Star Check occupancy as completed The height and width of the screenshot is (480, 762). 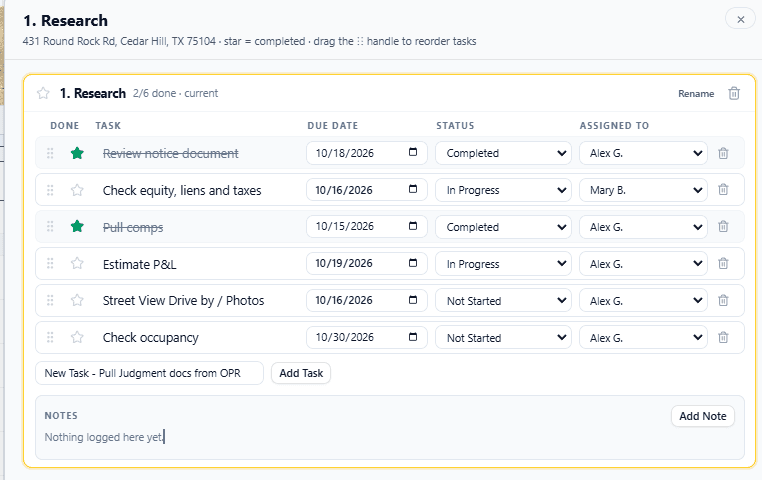[77, 337]
